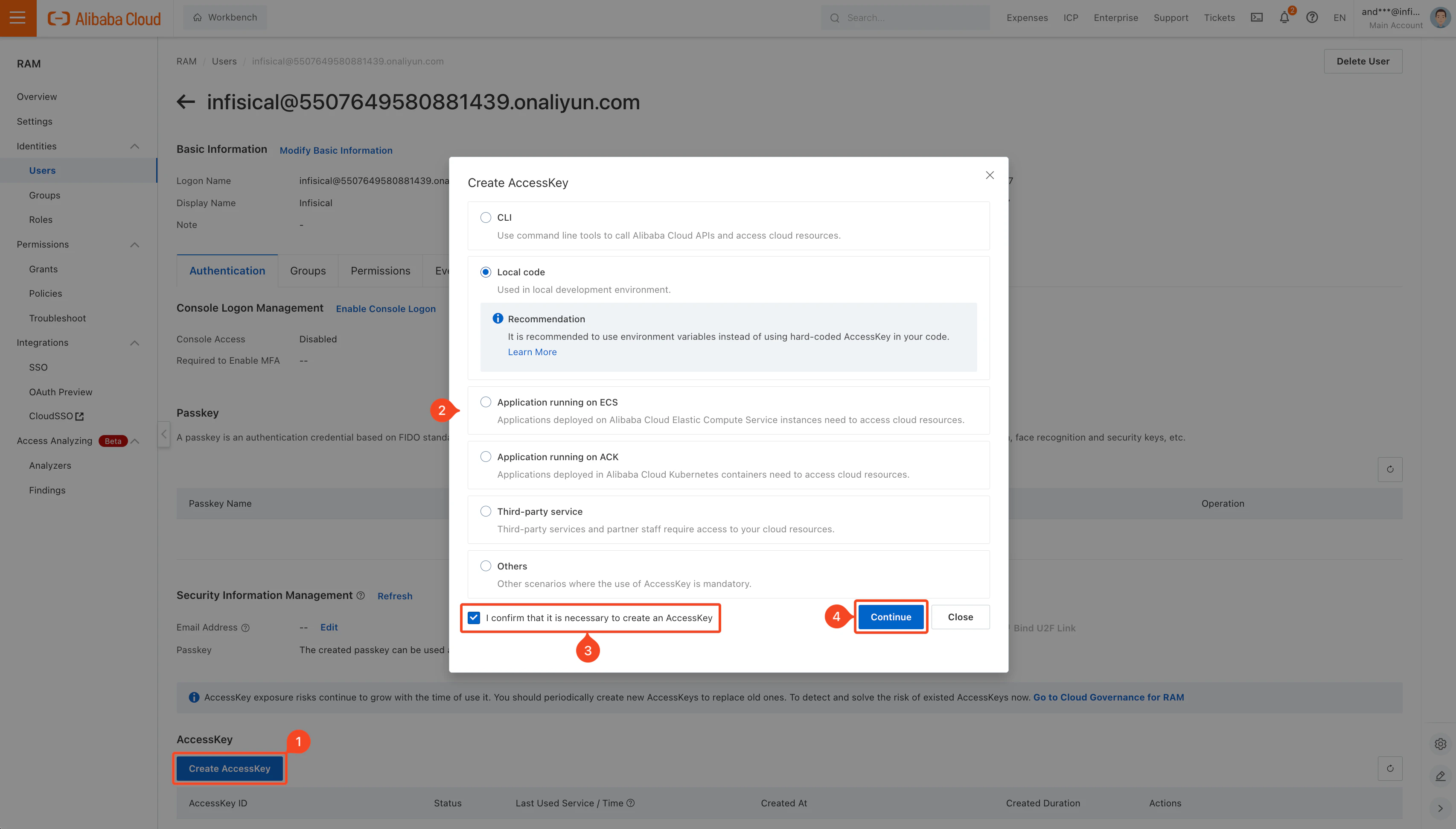Open the Learn More link

pyautogui.click(x=532, y=353)
